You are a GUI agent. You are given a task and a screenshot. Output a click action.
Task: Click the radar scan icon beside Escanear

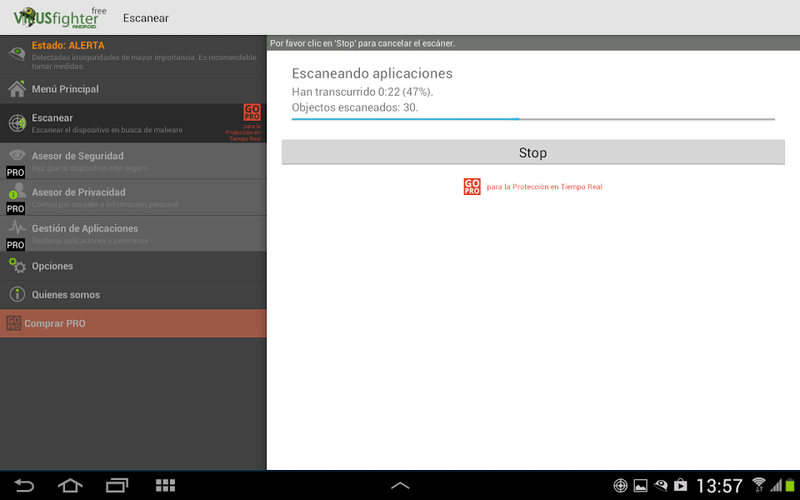tap(17, 123)
